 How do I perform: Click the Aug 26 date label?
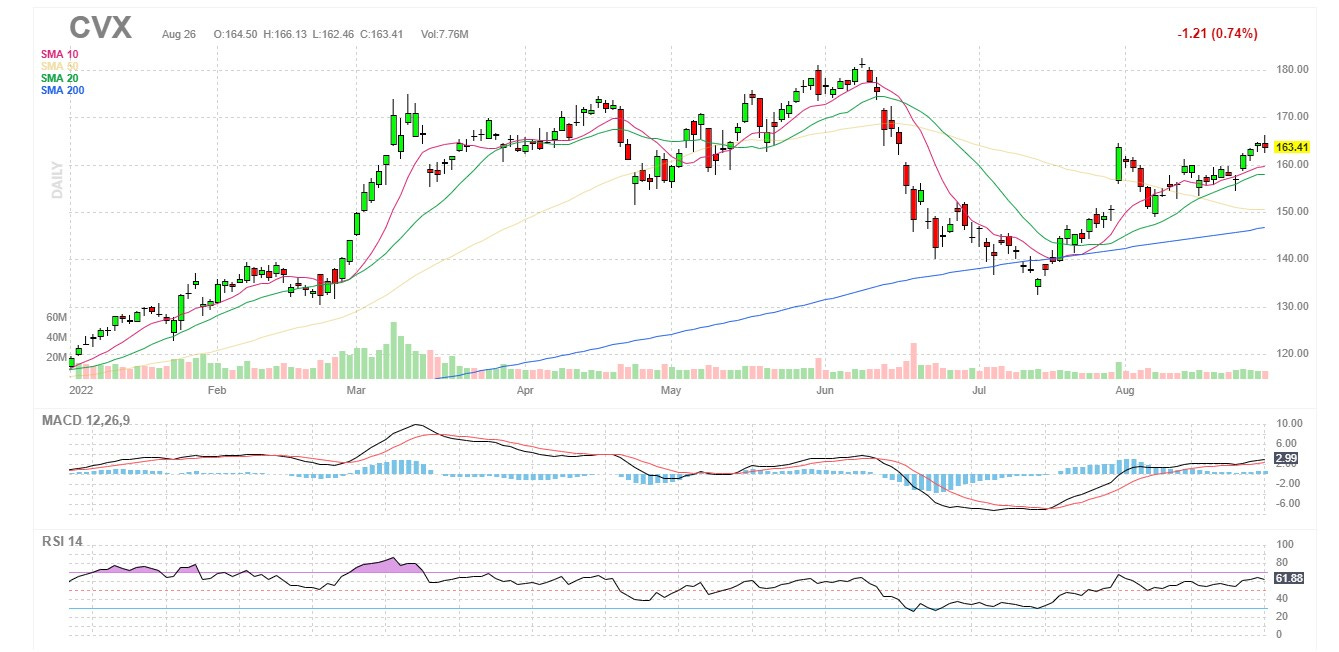coord(178,34)
